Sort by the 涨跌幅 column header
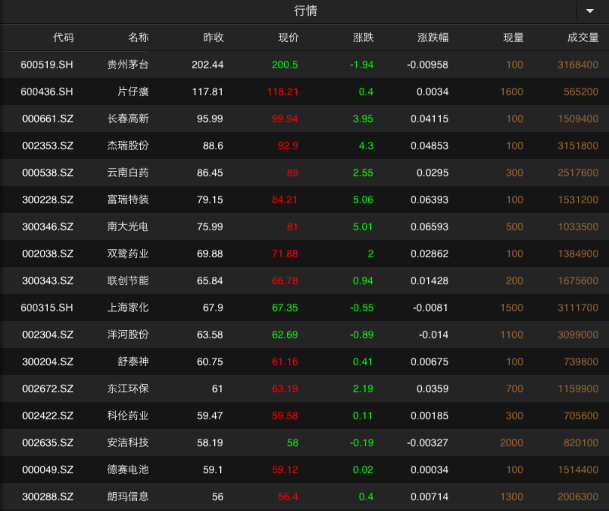This screenshot has width=609, height=511. coord(433,38)
